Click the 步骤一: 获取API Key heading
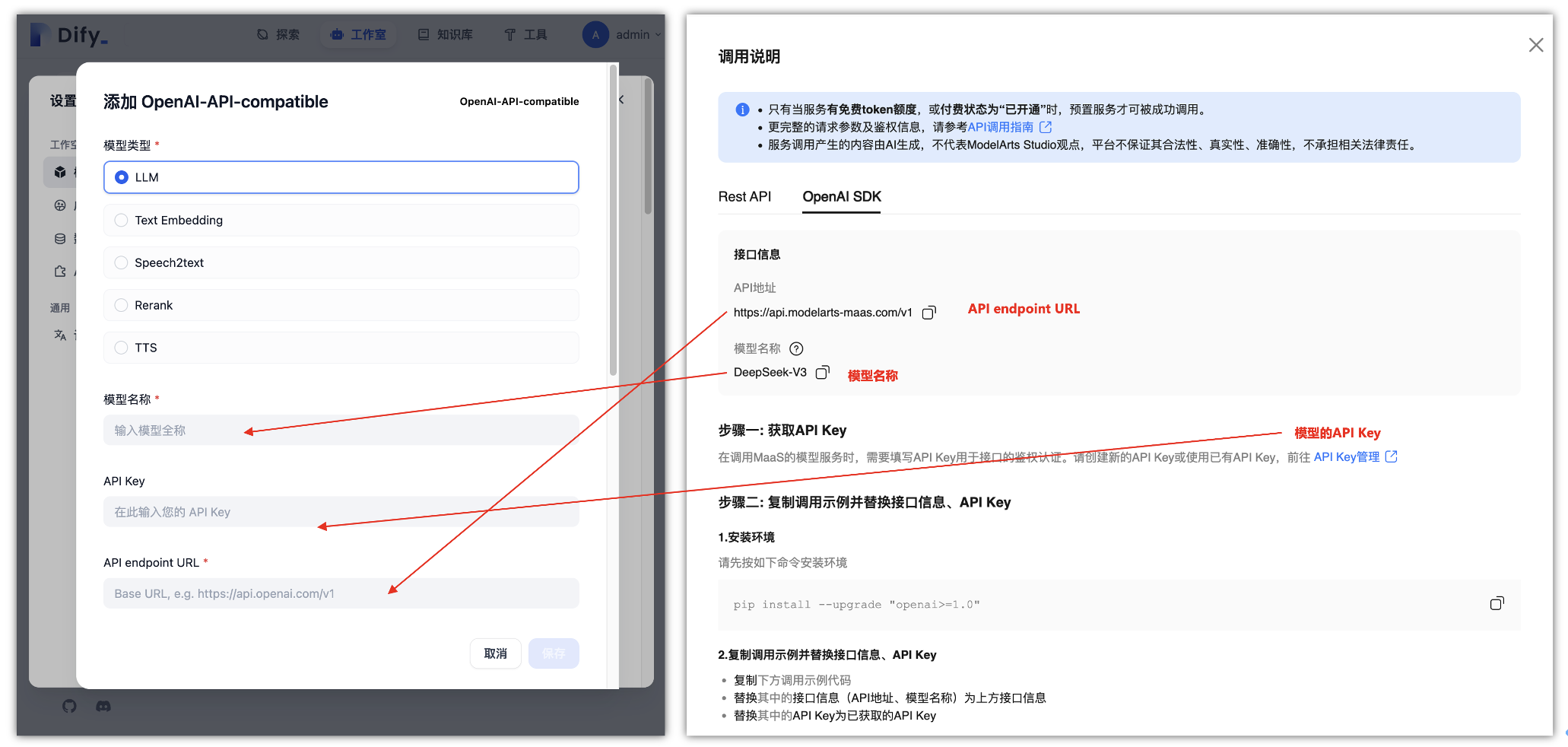The width and height of the screenshot is (1568, 747). 782,431
